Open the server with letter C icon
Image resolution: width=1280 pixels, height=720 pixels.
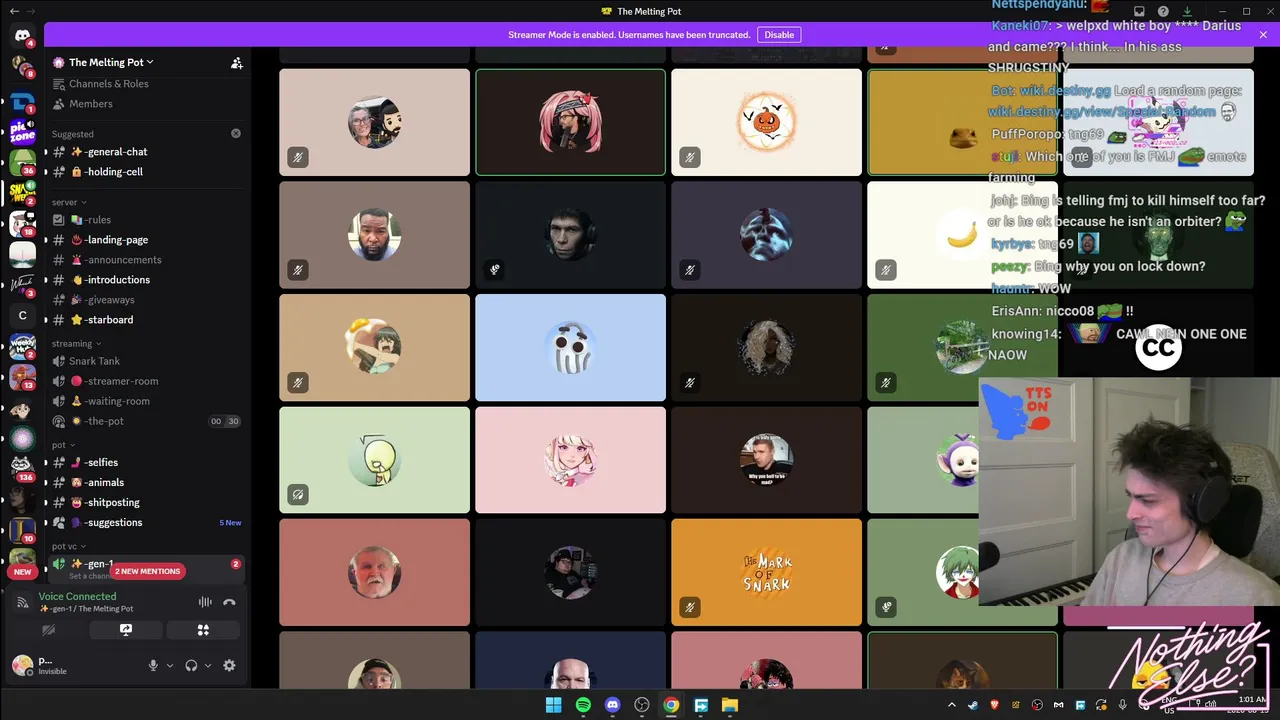pos(22,316)
